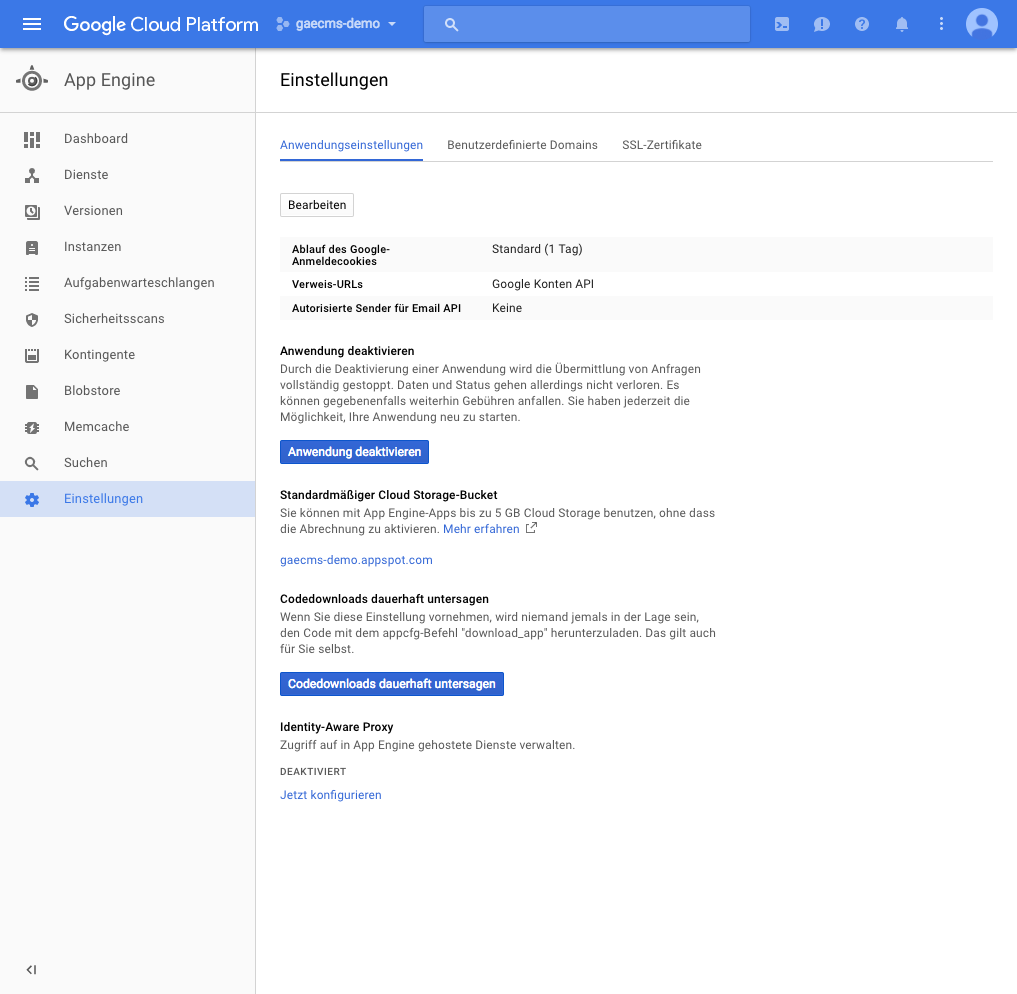Click the Einstellungen gear icon
Image resolution: width=1017 pixels, height=994 pixels.
[32, 499]
